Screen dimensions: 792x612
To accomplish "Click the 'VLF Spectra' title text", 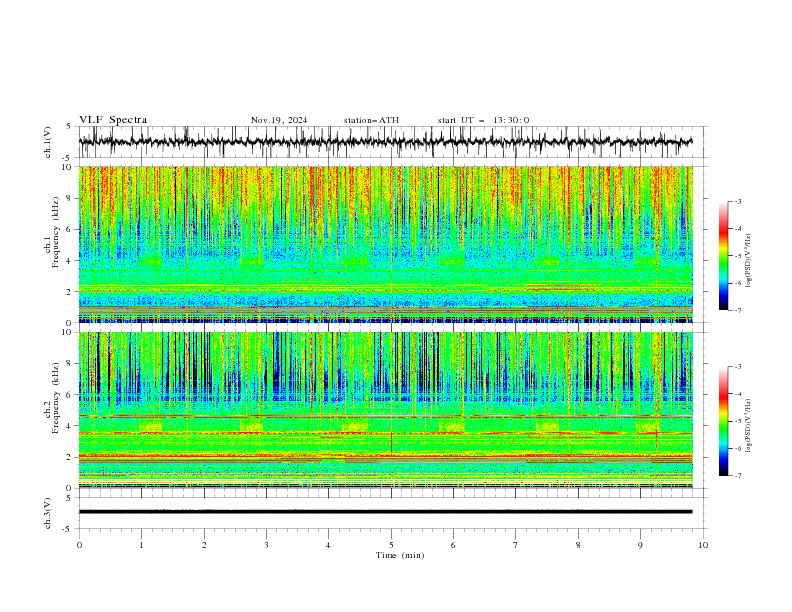I will click(113, 120).
